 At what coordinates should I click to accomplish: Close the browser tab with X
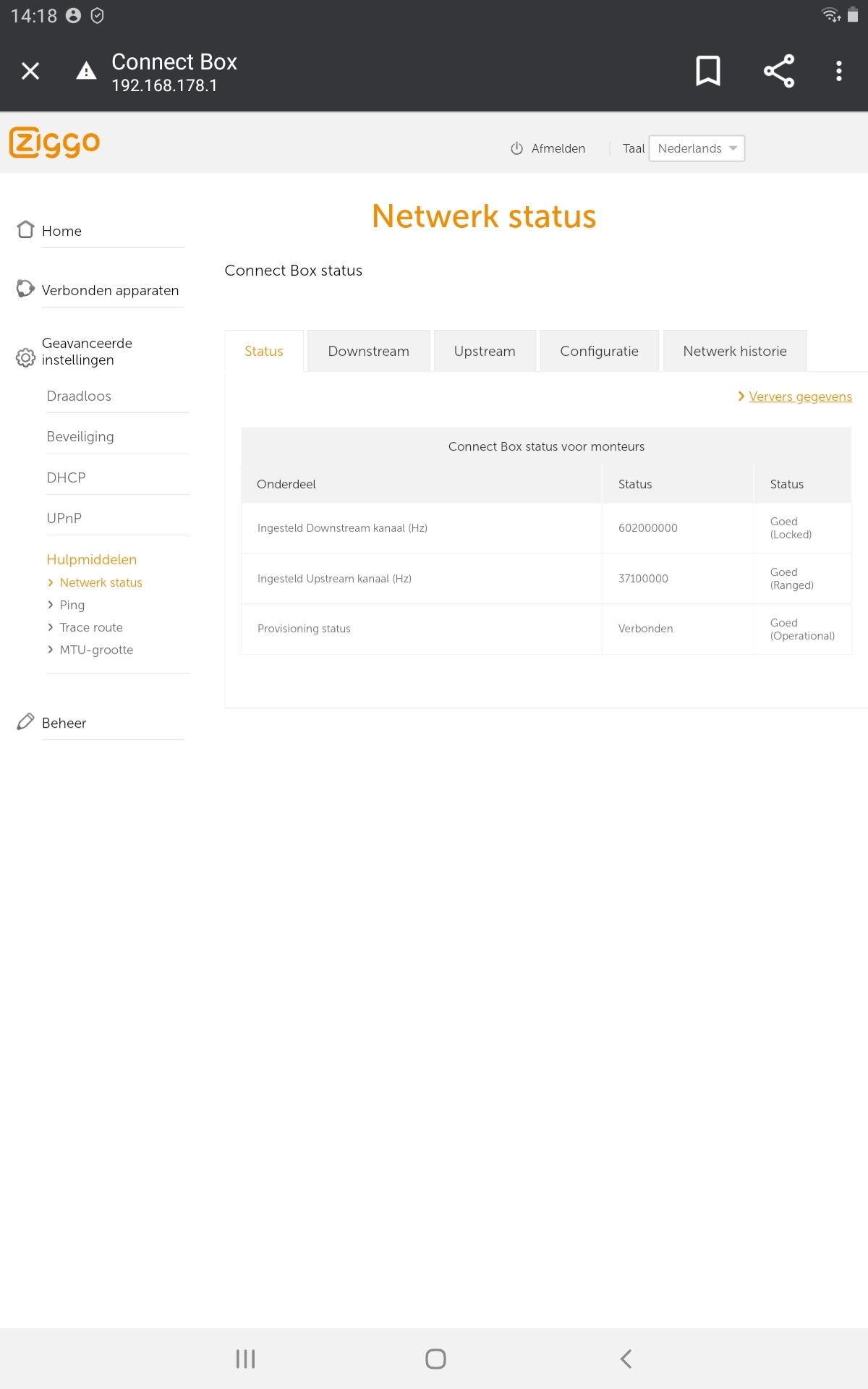tap(30, 71)
